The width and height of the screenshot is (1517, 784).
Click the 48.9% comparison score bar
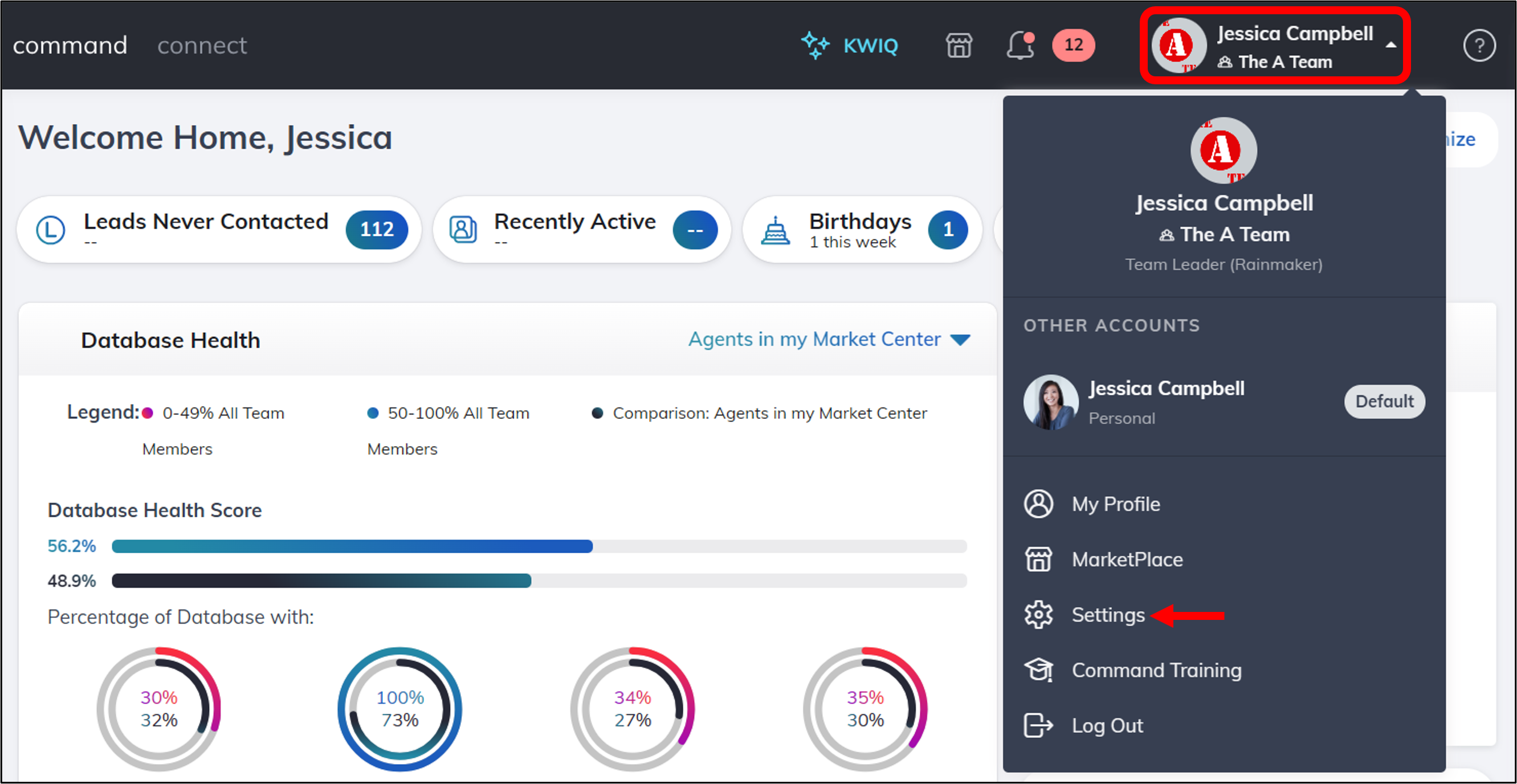pyautogui.click(x=539, y=581)
